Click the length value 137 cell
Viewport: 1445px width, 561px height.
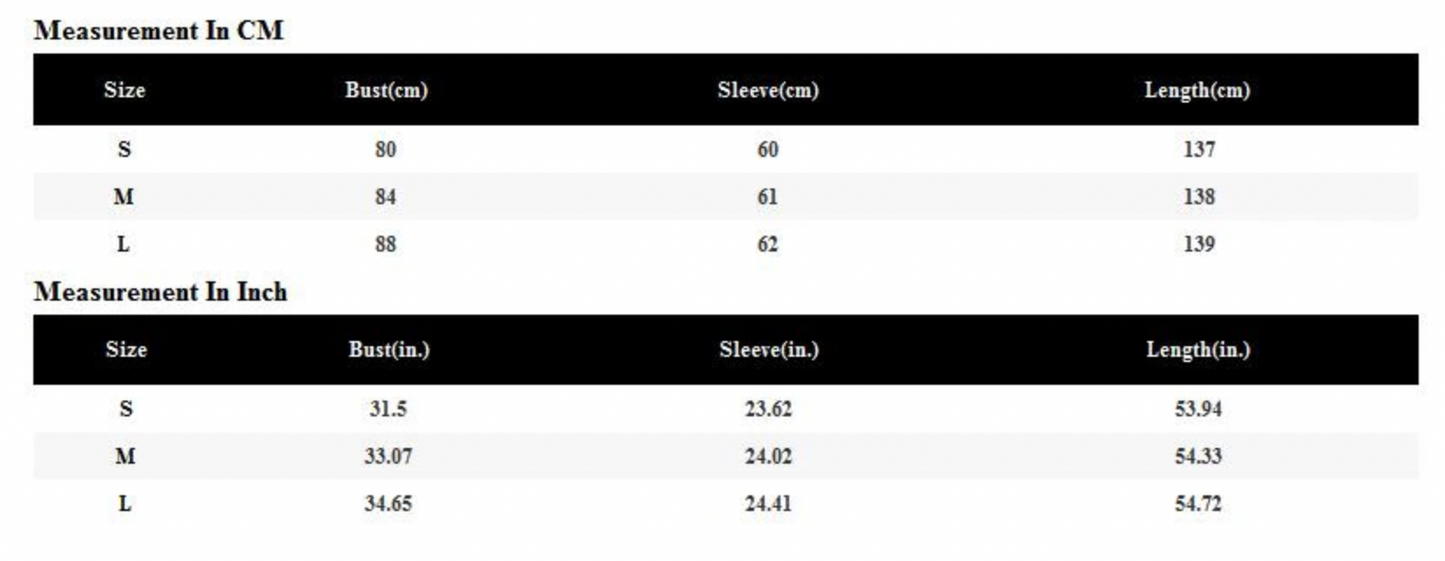(x=1198, y=150)
